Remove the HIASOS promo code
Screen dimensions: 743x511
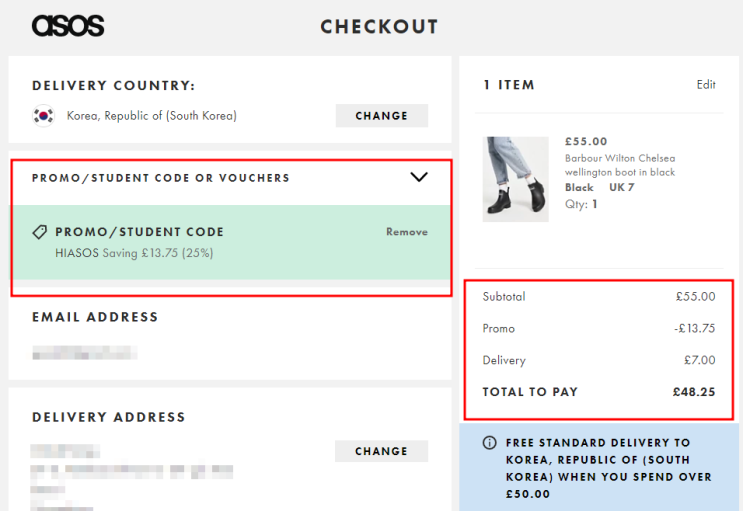[407, 232]
